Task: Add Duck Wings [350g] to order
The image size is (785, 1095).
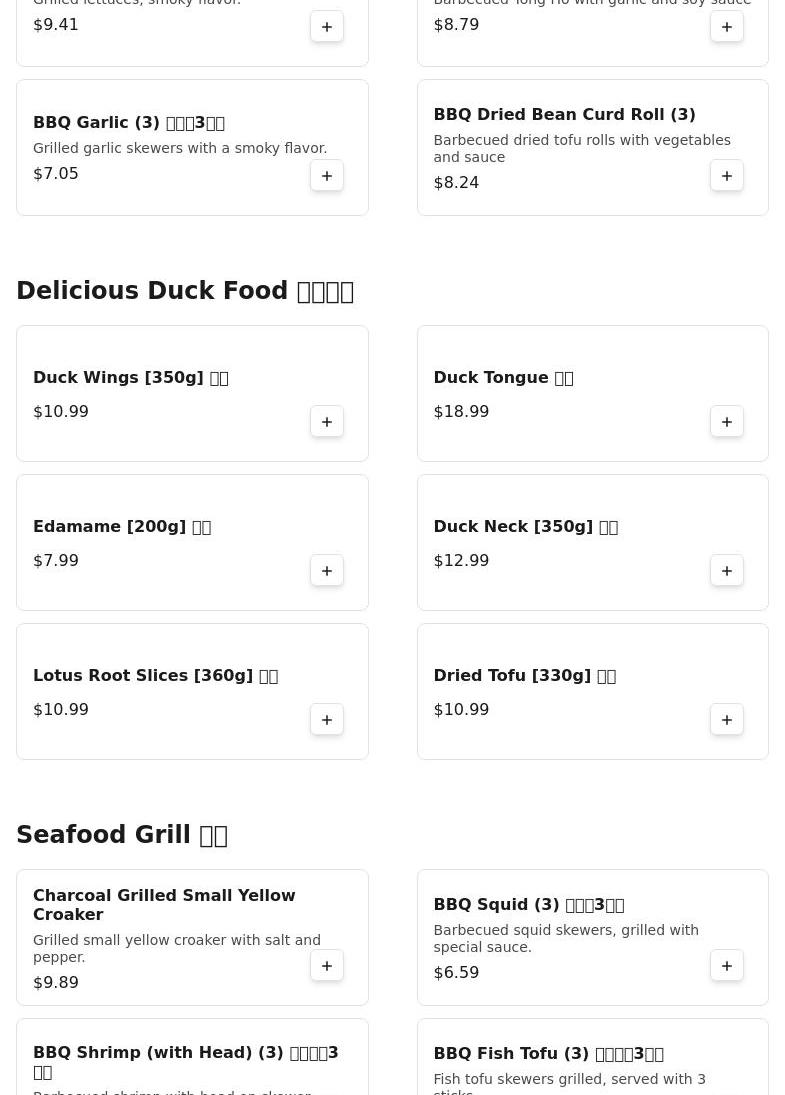Action: pyautogui.click(x=327, y=422)
